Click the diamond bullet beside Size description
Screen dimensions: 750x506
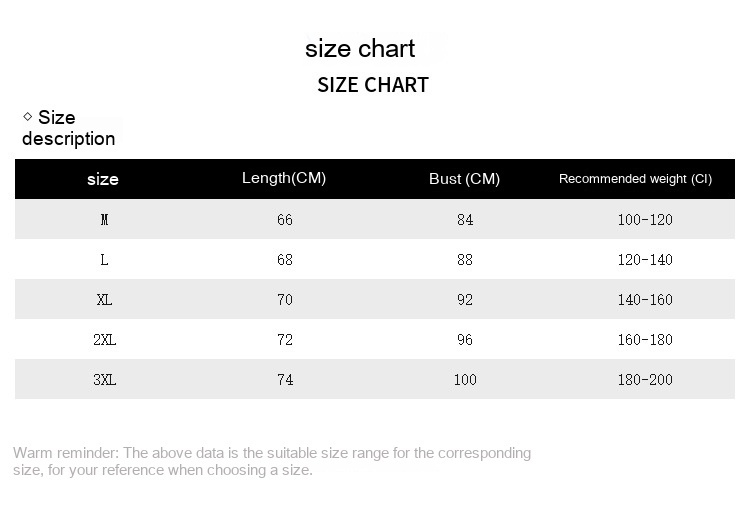27,117
